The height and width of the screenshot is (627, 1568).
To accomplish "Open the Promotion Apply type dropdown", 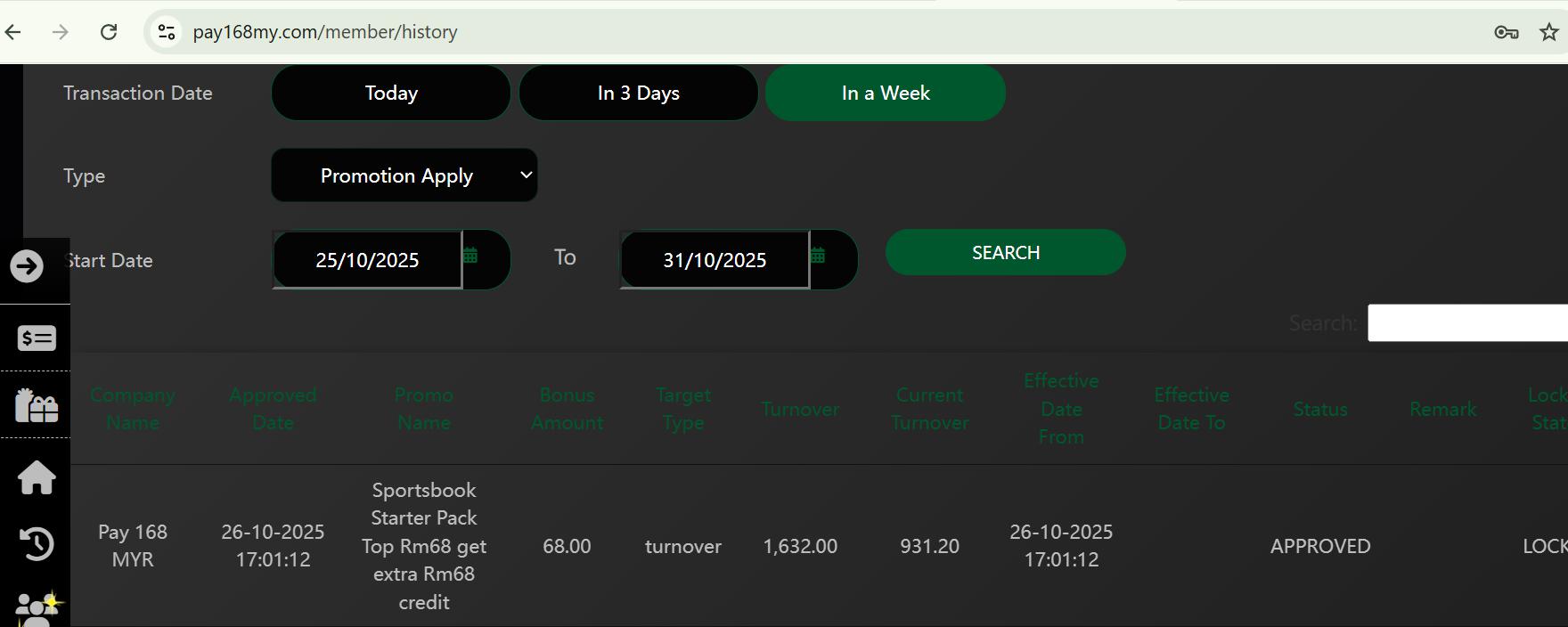I will coord(404,175).
